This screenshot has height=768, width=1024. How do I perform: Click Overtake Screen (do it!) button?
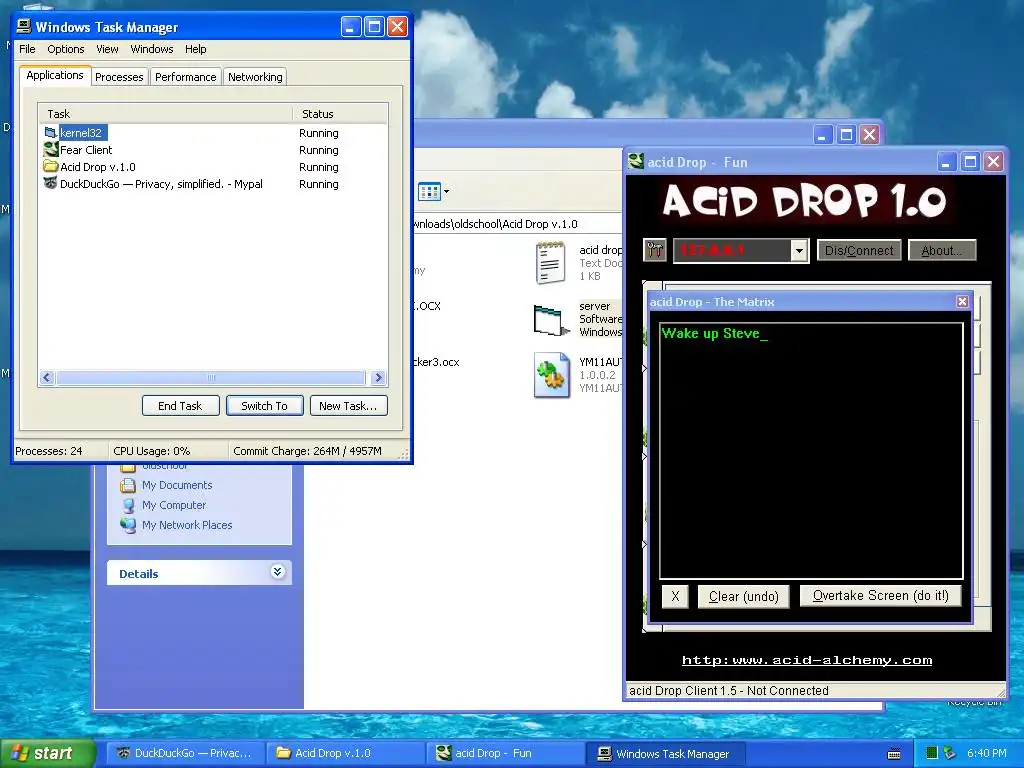(880, 596)
